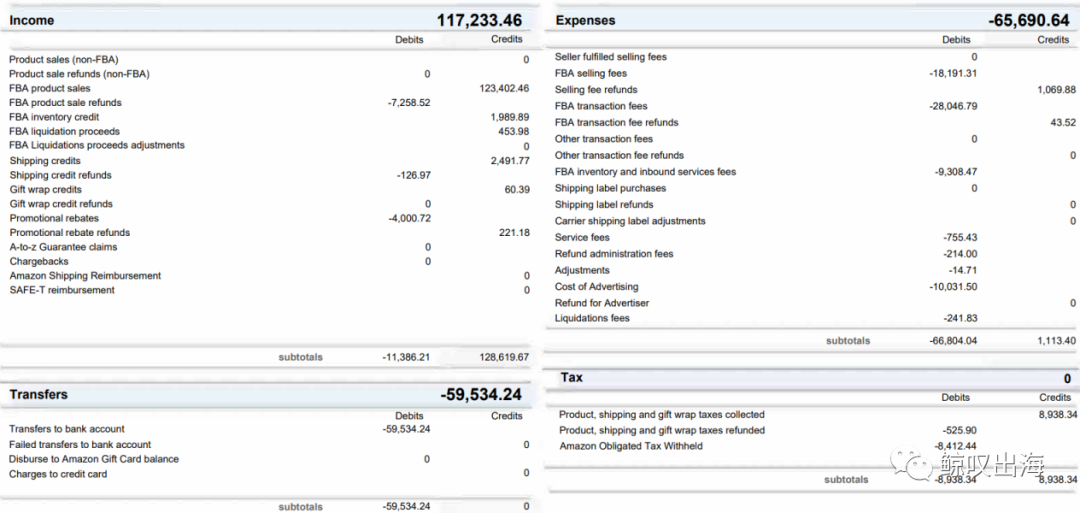Click the Expenses section header
This screenshot has width=1080, height=513.
(585, 20)
